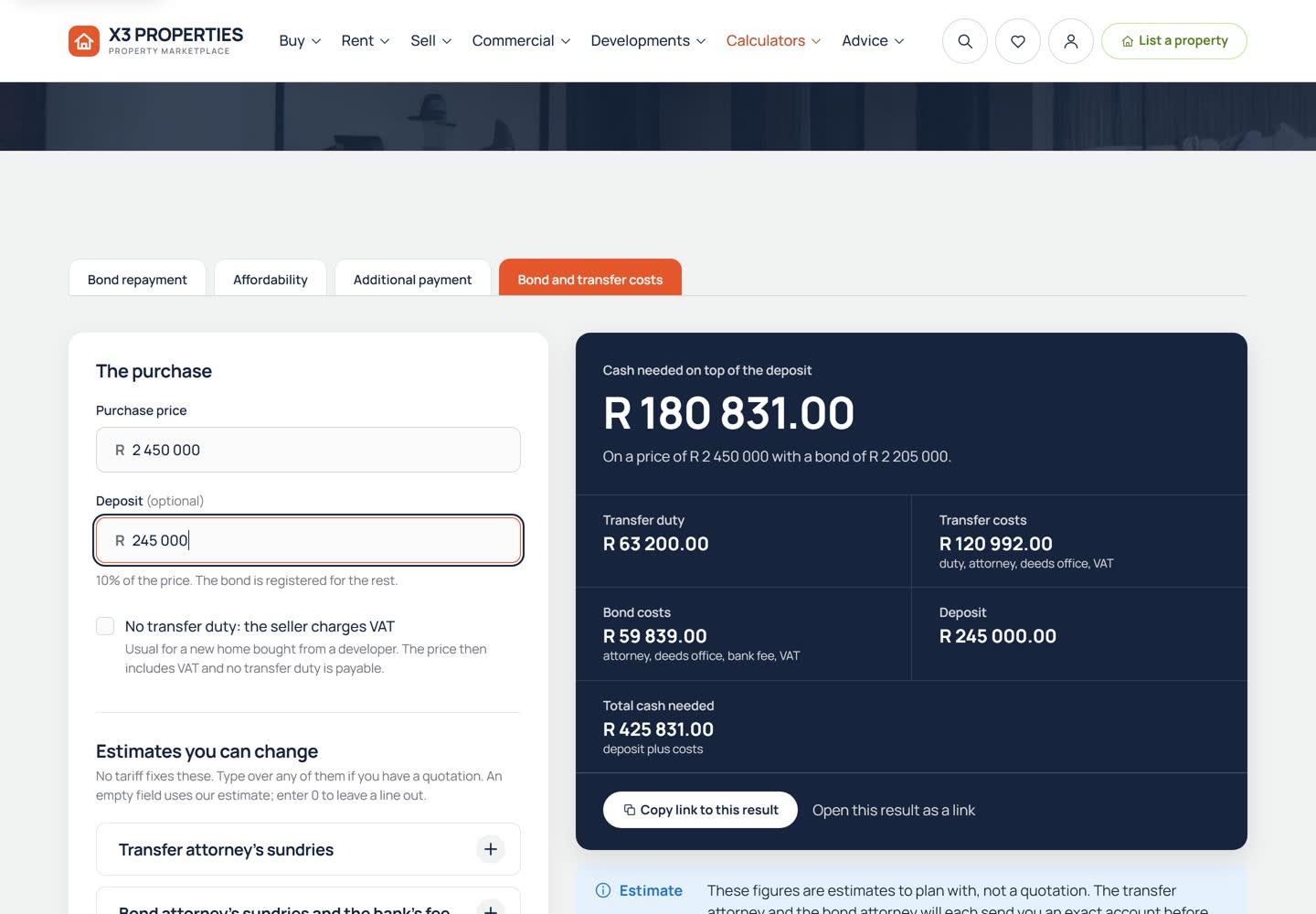
Task: Select the Bond and transfer costs tab
Action: tap(590, 278)
